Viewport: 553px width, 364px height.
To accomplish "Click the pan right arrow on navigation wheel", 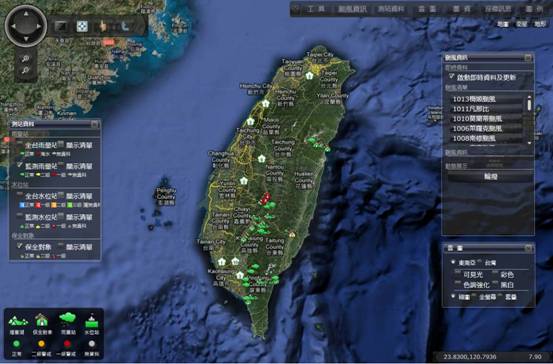I will click(39, 26).
